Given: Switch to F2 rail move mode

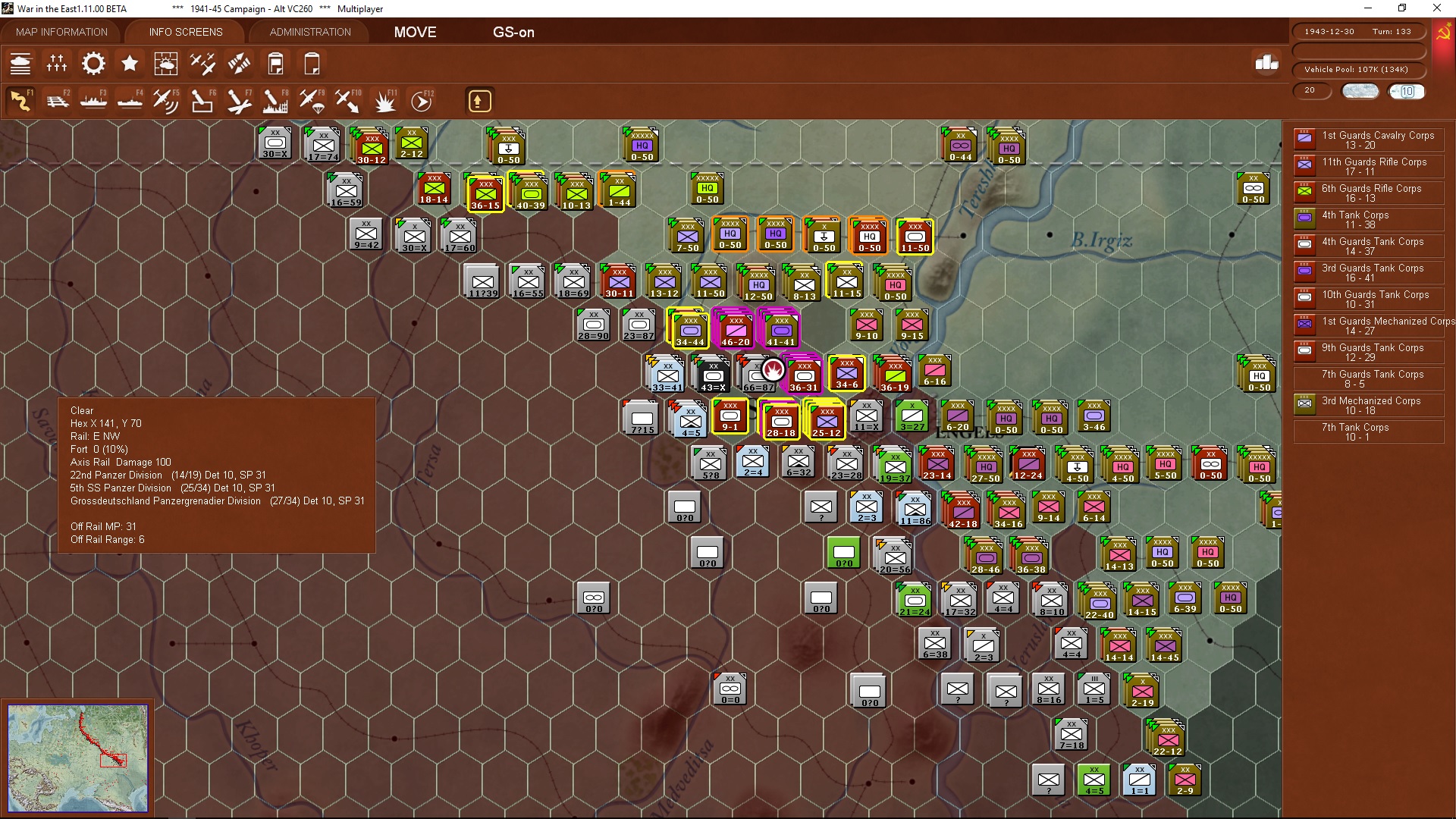Looking at the screenshot, I should coord(57,101).
